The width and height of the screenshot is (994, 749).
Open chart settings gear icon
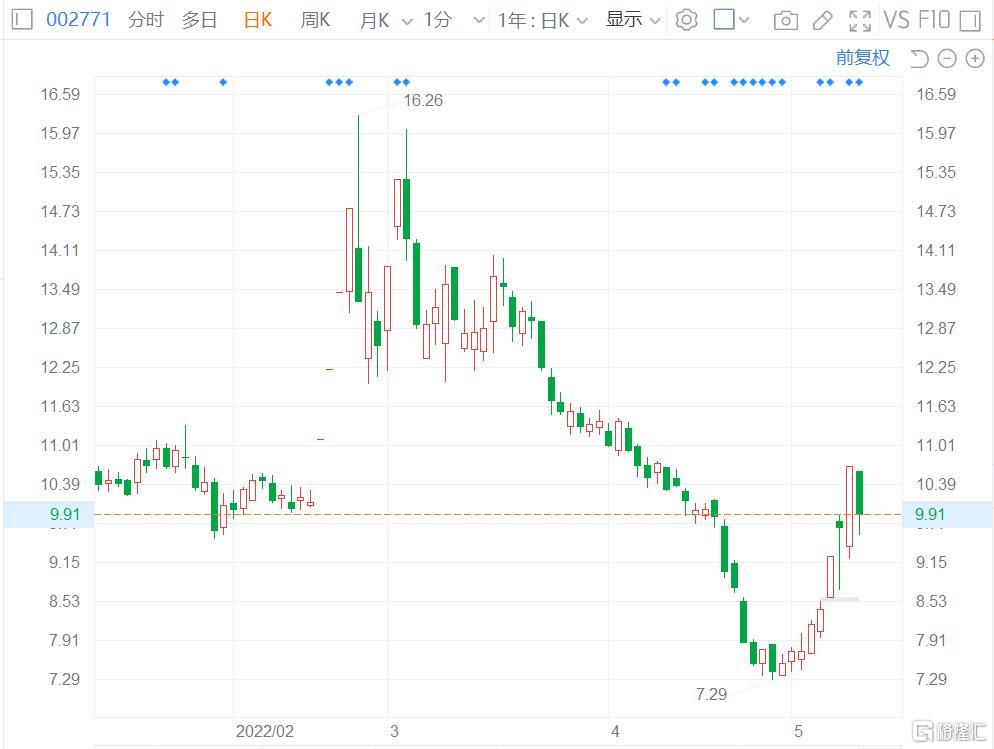click(686, 20)
